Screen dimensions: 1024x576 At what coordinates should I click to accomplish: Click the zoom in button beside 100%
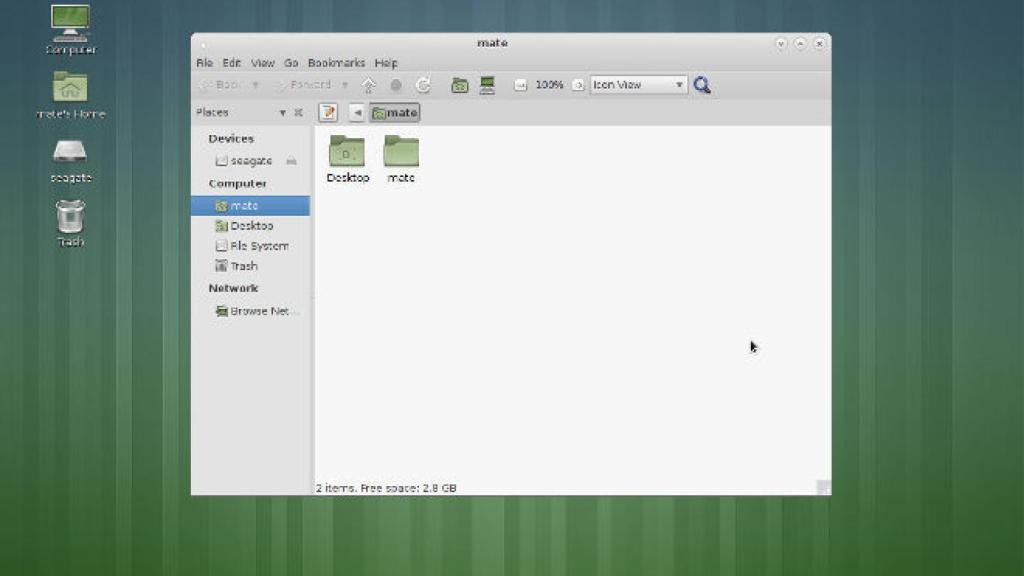click(x=577, y=86)
